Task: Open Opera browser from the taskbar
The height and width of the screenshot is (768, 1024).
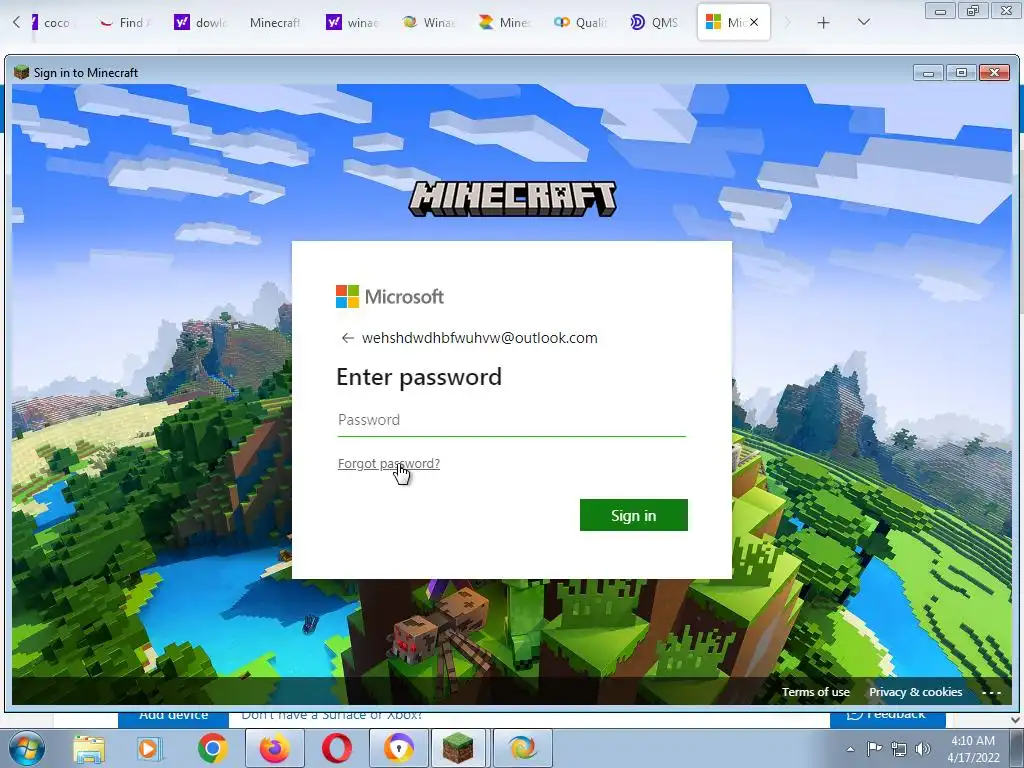Action: [336, 748]
